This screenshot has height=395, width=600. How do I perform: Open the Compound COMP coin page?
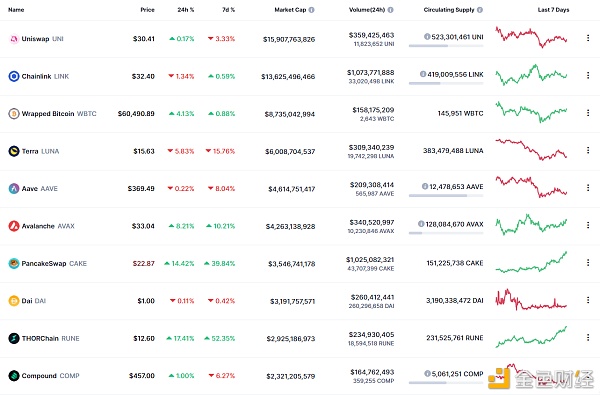point(51,375)
